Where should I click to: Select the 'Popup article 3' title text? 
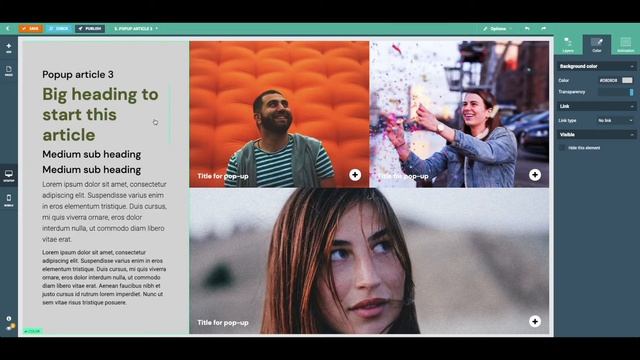point(78,74)
